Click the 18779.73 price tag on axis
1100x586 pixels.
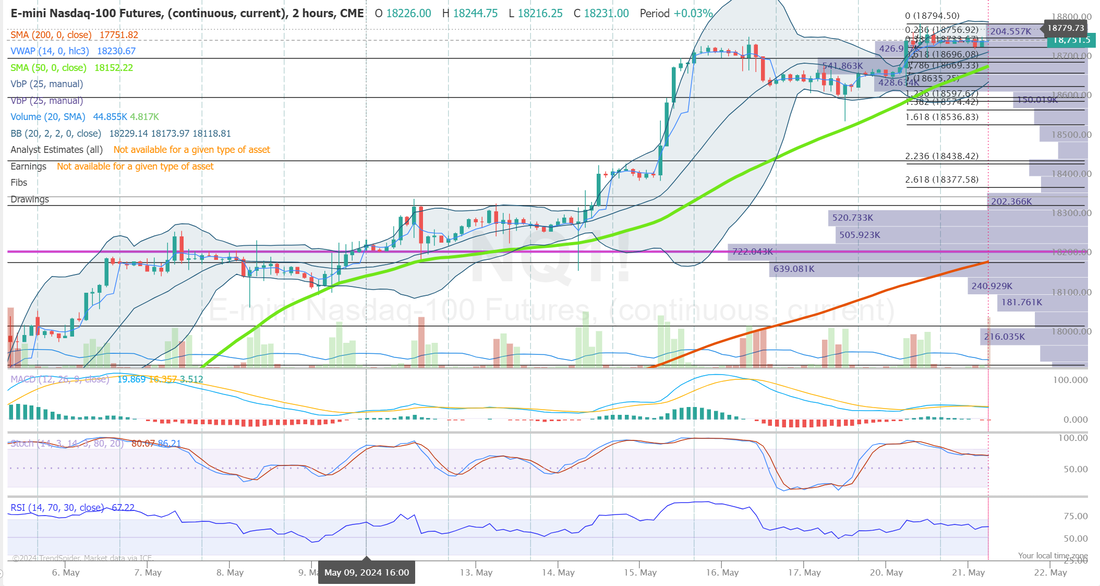pyautogui.click(x=1066, y=28)
